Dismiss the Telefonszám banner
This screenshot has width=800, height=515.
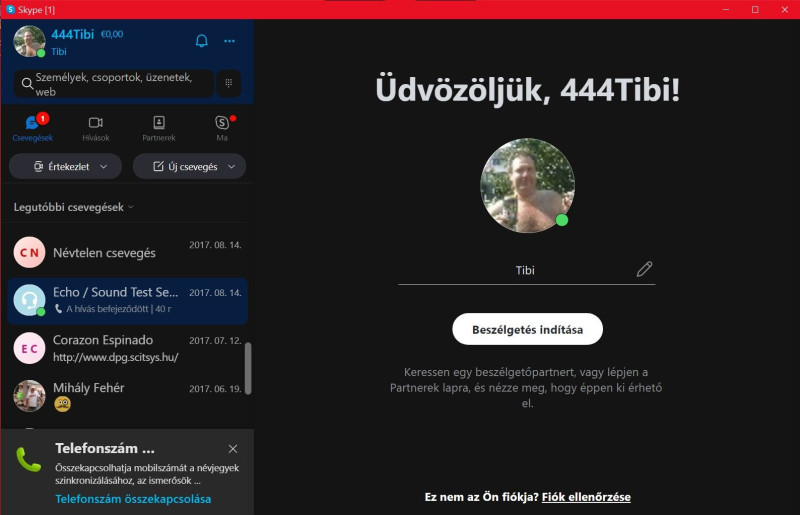click(233, 449)
